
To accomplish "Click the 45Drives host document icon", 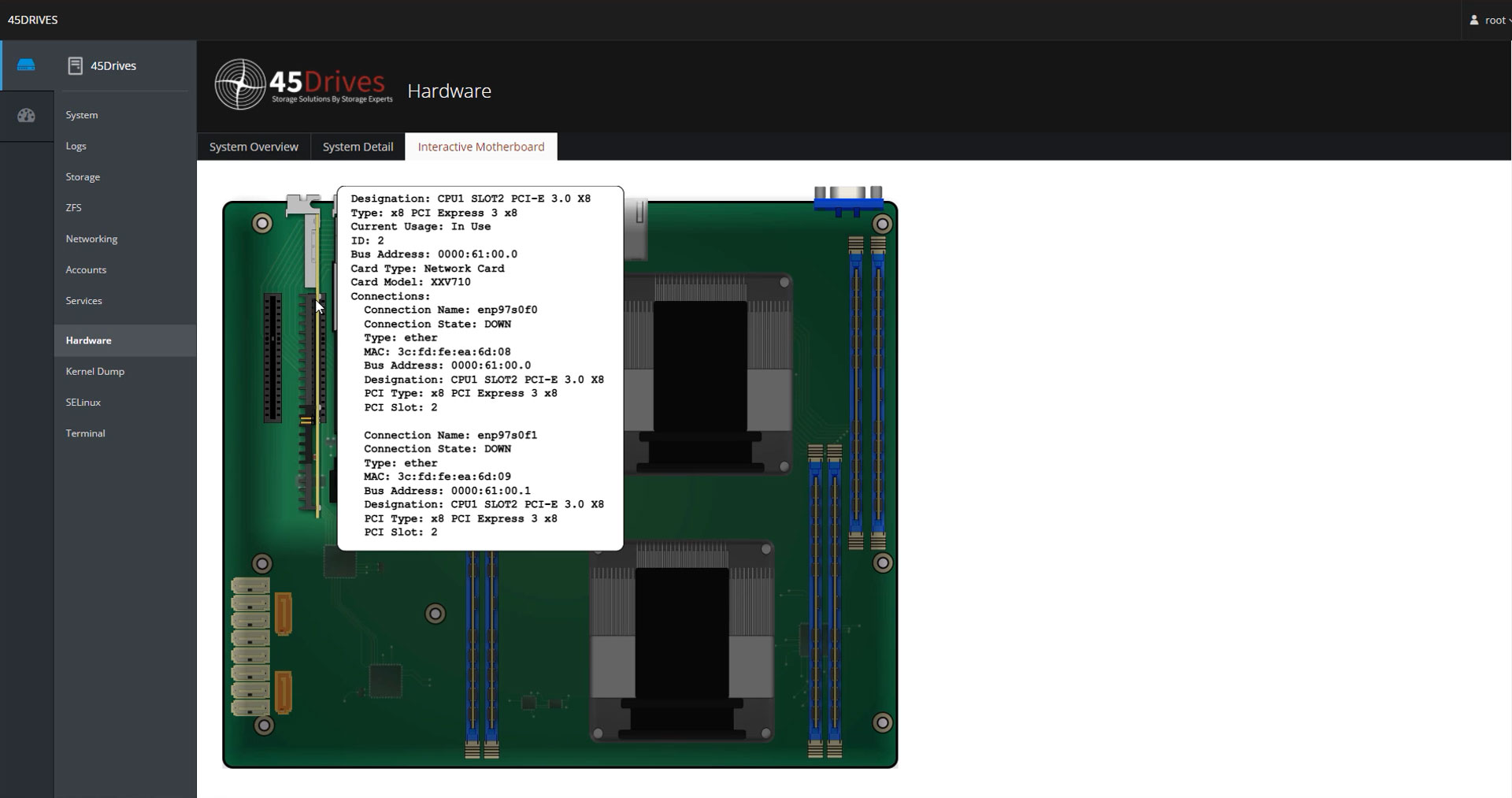I will 75,66.
